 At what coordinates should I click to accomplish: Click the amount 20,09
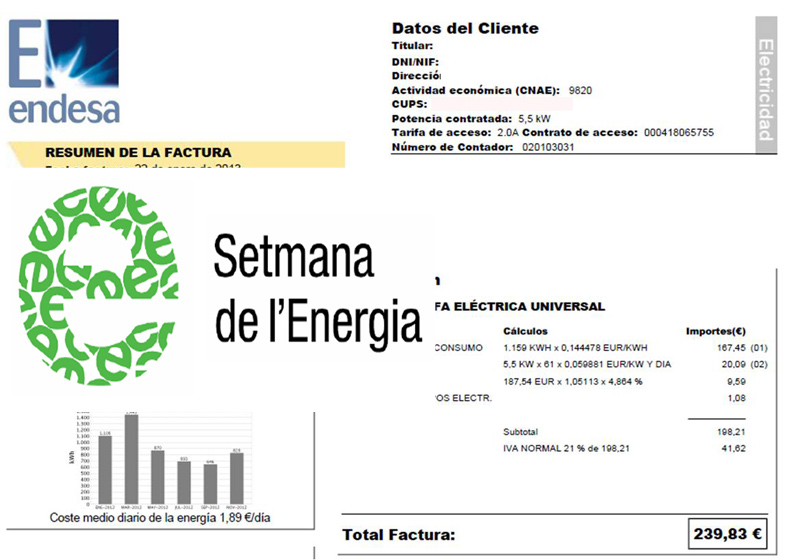pyautogui.click(x=733, y=365)
